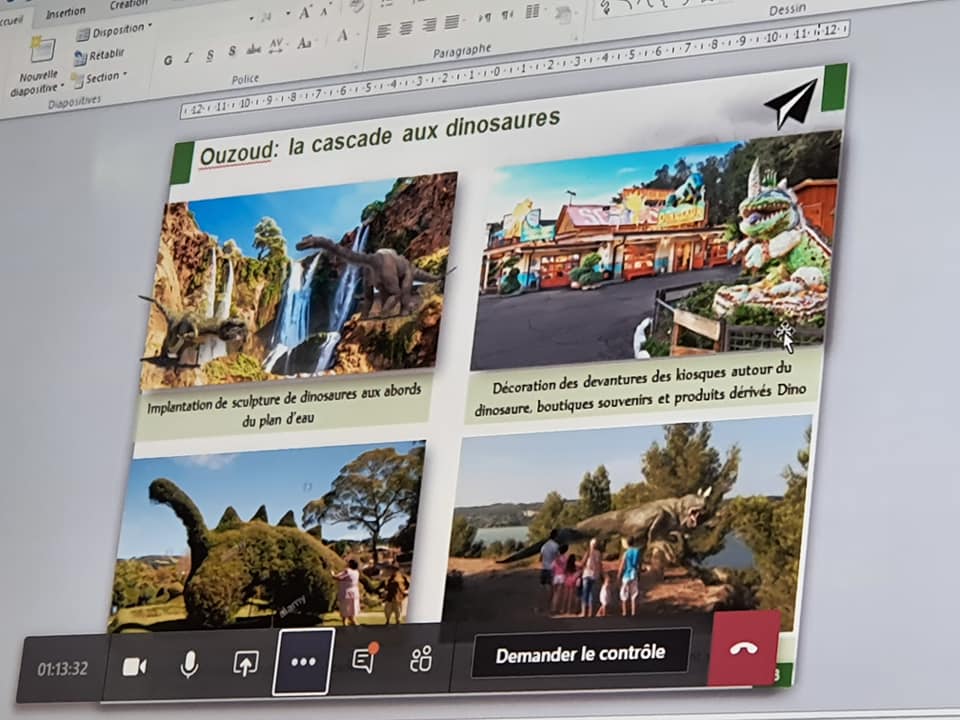Mute the microphone in the call
This screenshot has height=720, width=960.
189,664
